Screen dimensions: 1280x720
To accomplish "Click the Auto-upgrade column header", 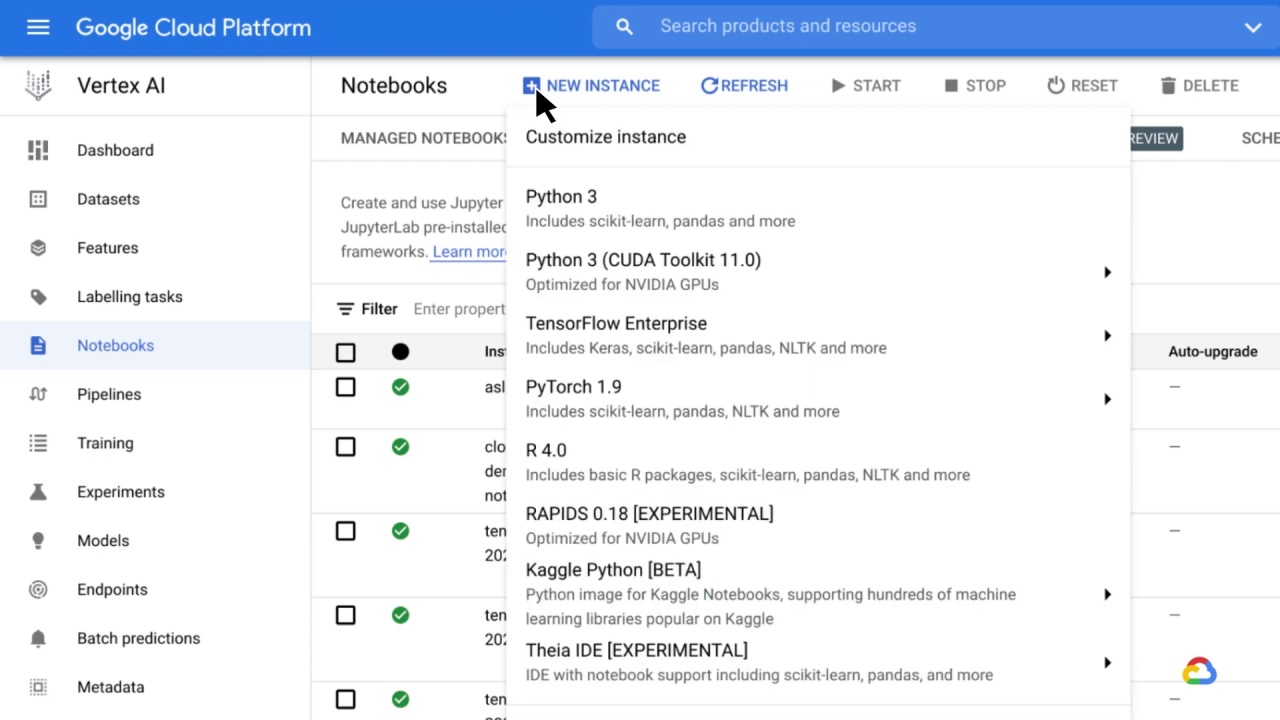I will click(x=1212, y=352).
